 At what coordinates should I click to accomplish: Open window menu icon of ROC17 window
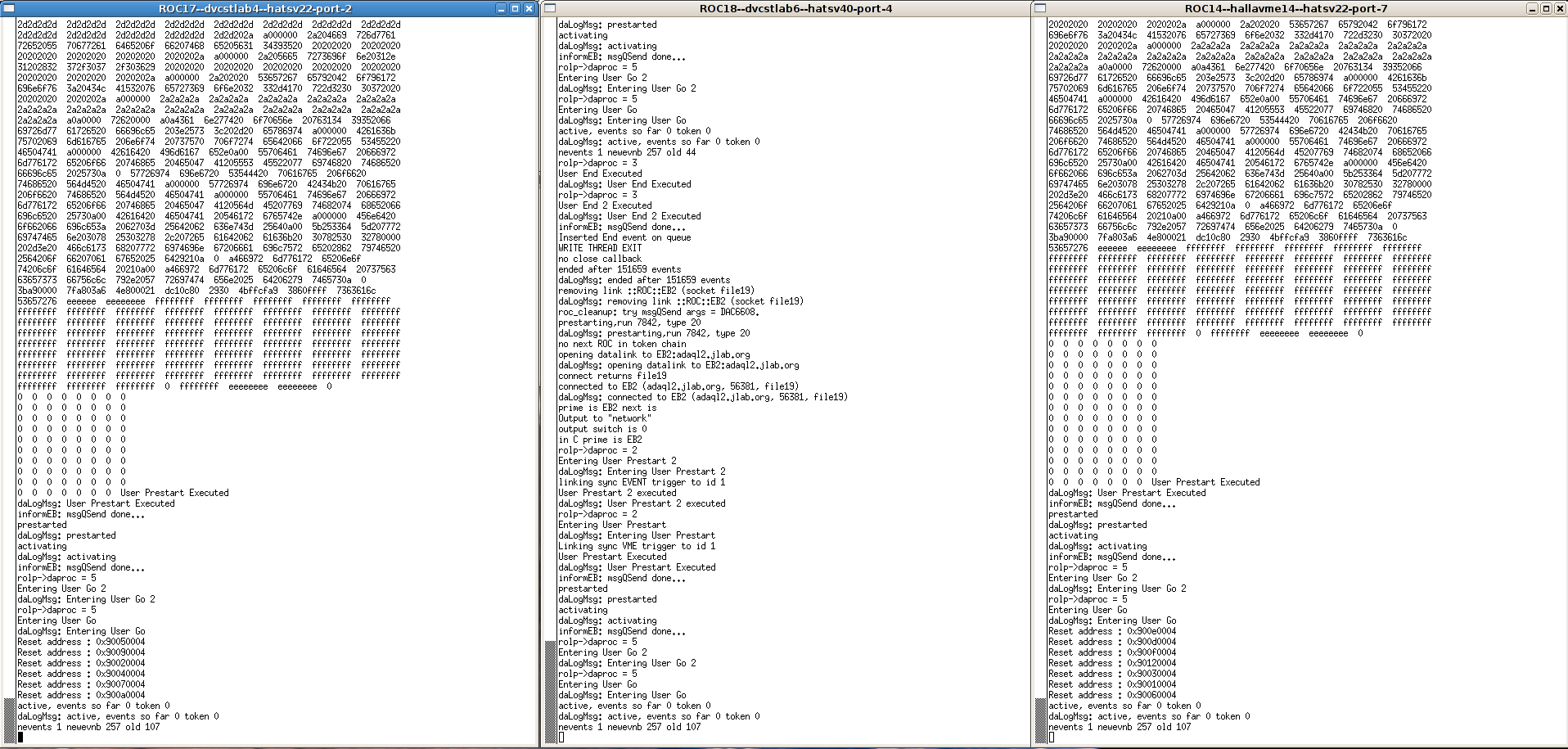pos(10,8)
